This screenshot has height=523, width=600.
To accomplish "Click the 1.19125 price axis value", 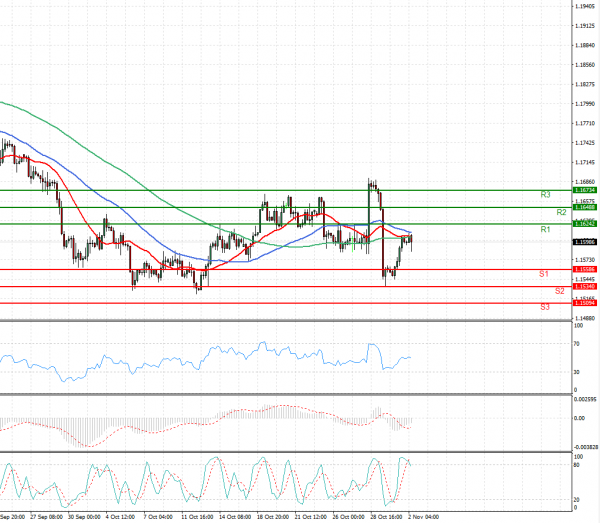I will pyautogui.click(x=585, y=26).
